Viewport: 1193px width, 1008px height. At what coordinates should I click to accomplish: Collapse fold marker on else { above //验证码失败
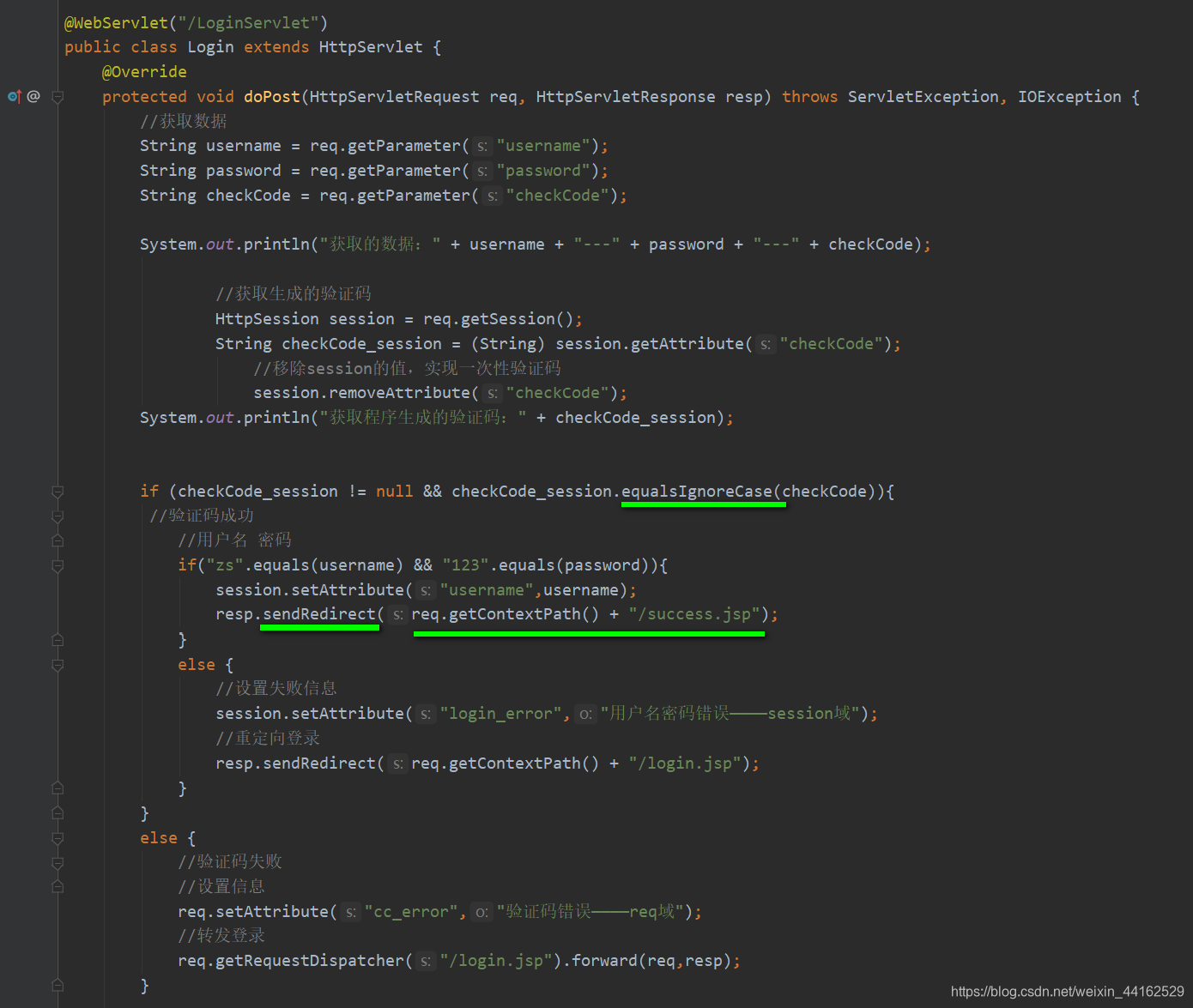[58, 838]
